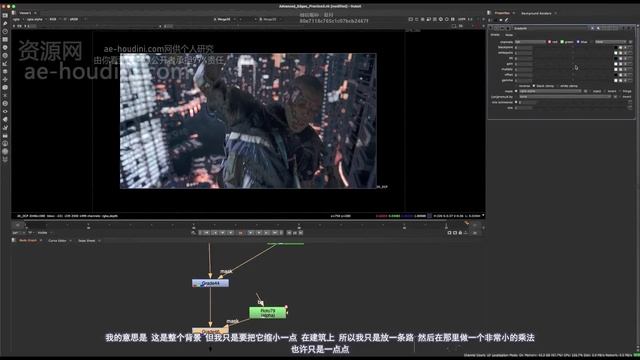This screenshot has width=640, height=360.
Task: Collapse the Grade46 properties panel arrow
Action: pyautogui.click(x=491, y=28)
